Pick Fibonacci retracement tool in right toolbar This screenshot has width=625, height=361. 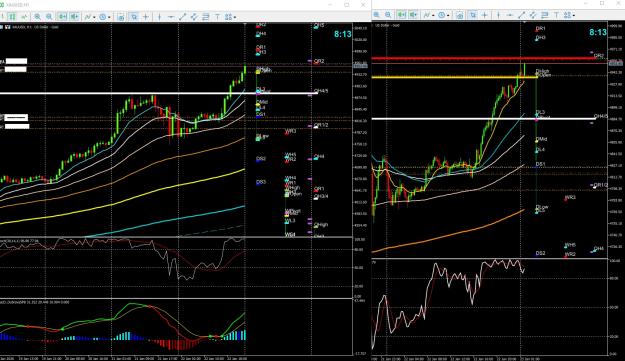tap(544, 15)
